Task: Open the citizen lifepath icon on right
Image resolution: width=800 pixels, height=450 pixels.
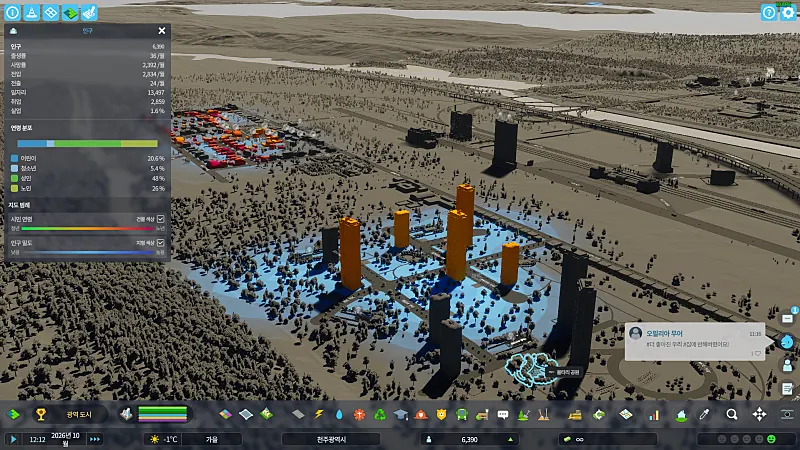Action: 787,365
